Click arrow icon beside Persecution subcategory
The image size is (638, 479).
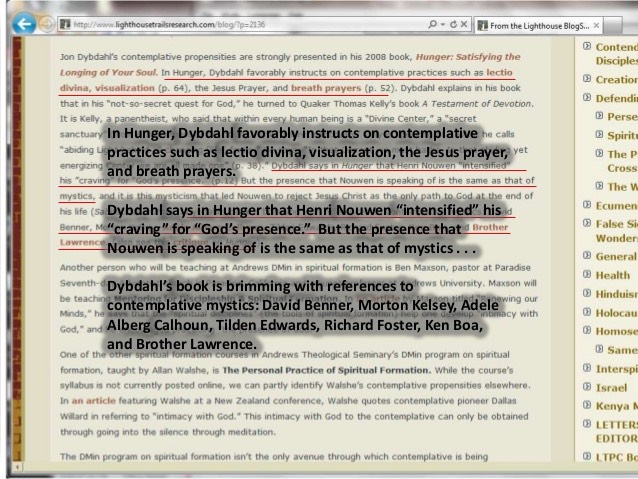[599, 116]
